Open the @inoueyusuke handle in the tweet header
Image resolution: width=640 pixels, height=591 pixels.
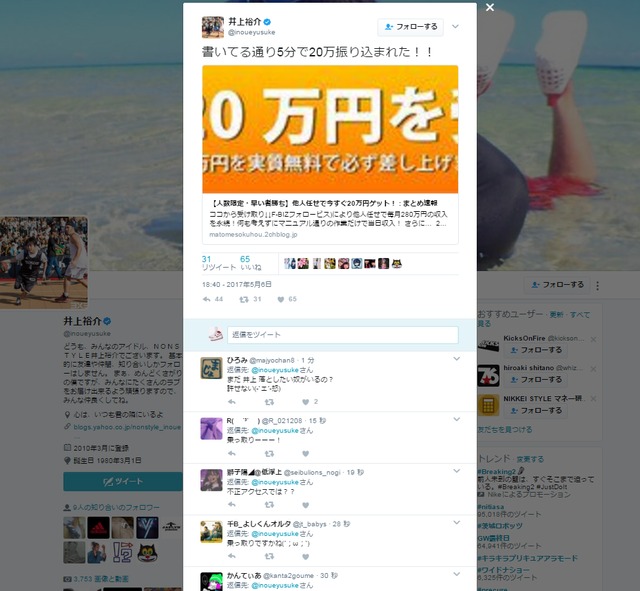pos(251,32)
